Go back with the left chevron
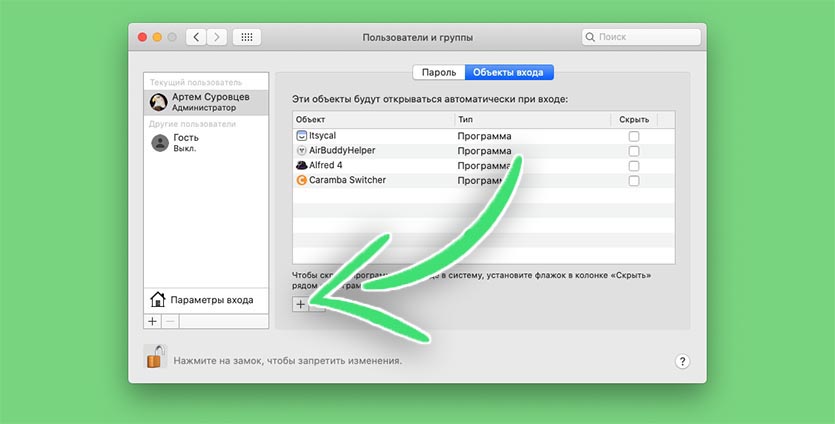835x424 pixels. [196, 37]
